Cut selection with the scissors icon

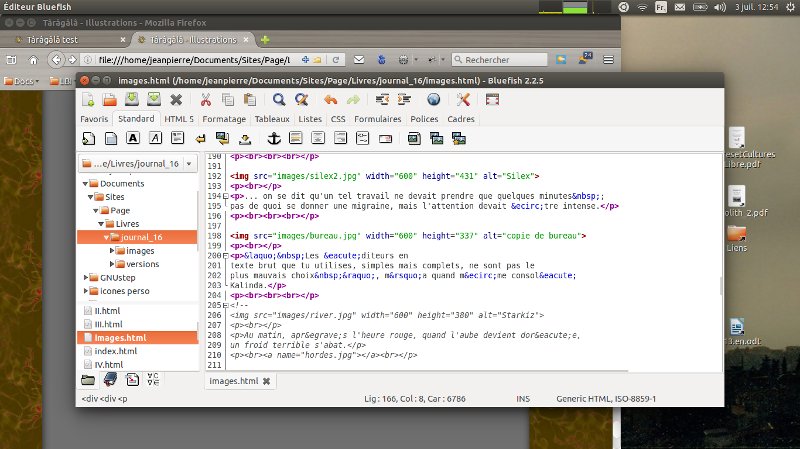pos(206,99)
